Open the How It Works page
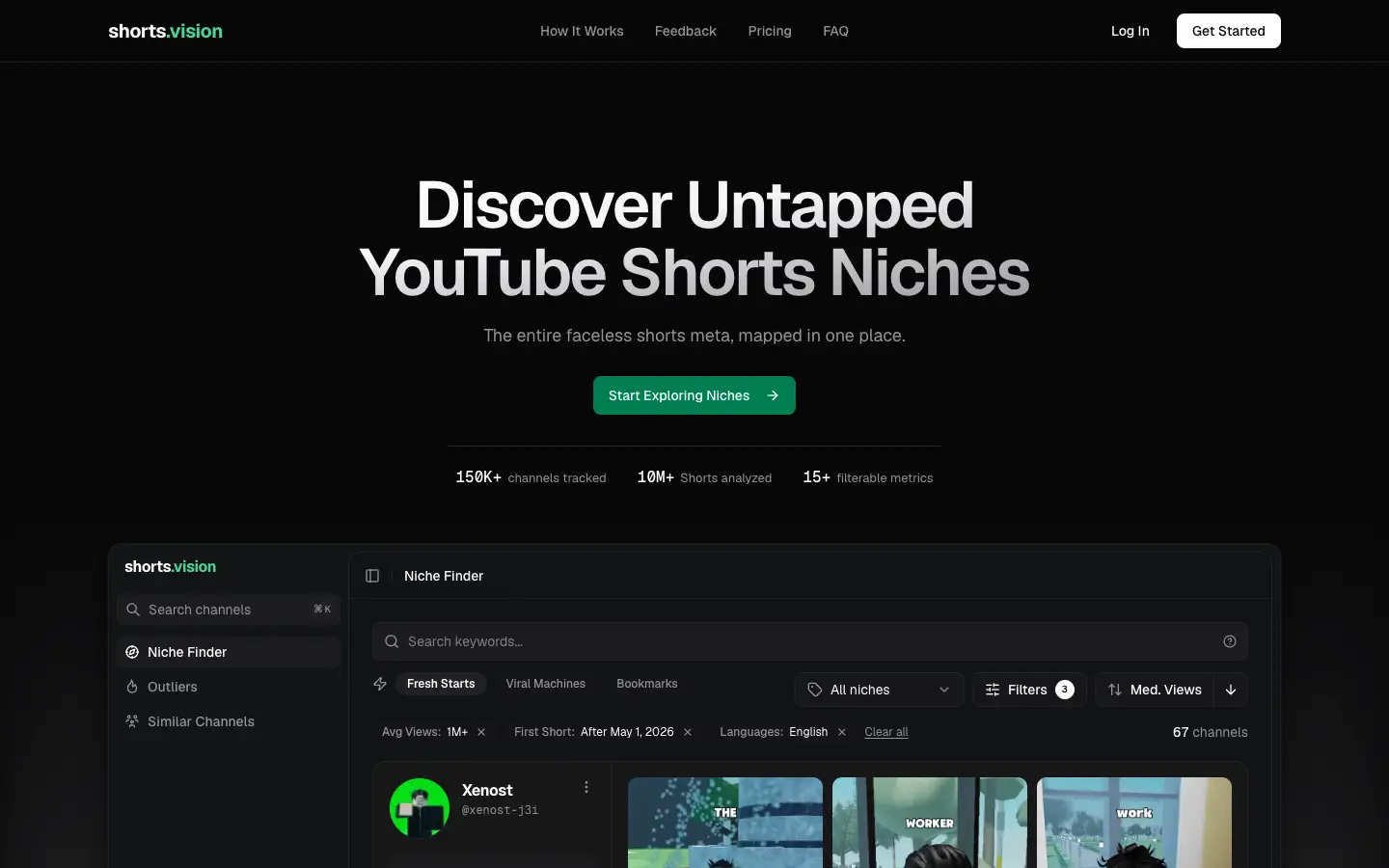1389x868 pixels. (x=582, y=31)
